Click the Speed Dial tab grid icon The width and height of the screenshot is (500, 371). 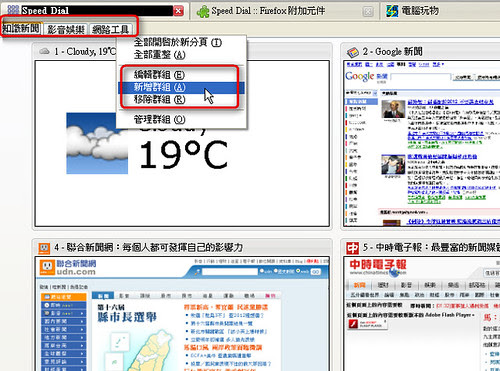click(x=13, y=10)
